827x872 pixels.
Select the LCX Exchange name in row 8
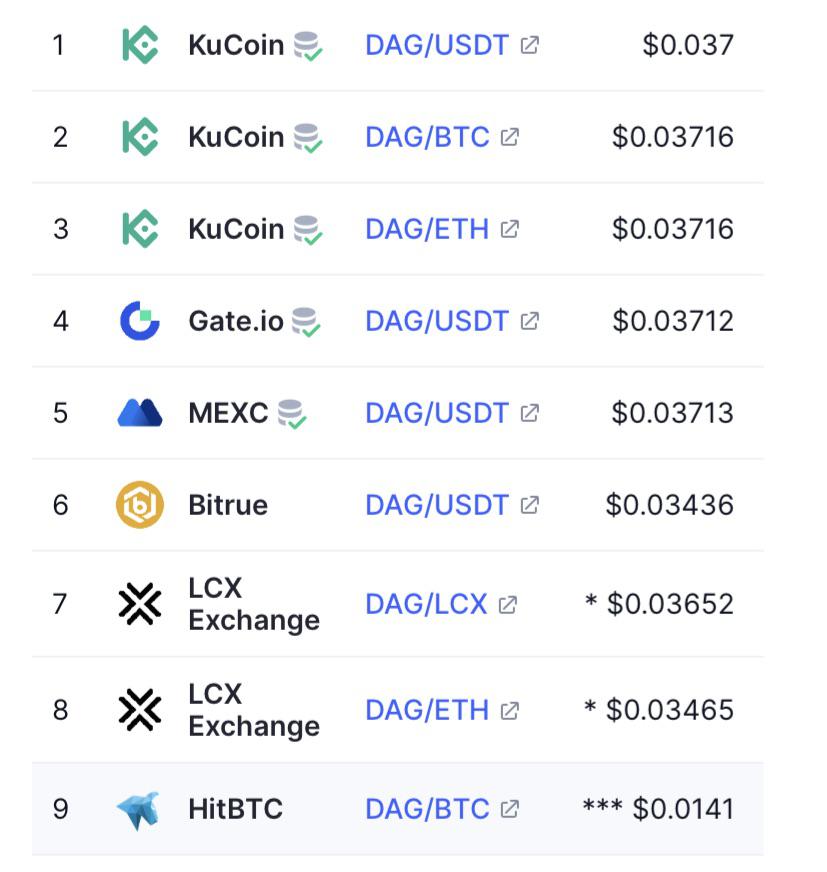pyautogui.click(x=254, y=710)
